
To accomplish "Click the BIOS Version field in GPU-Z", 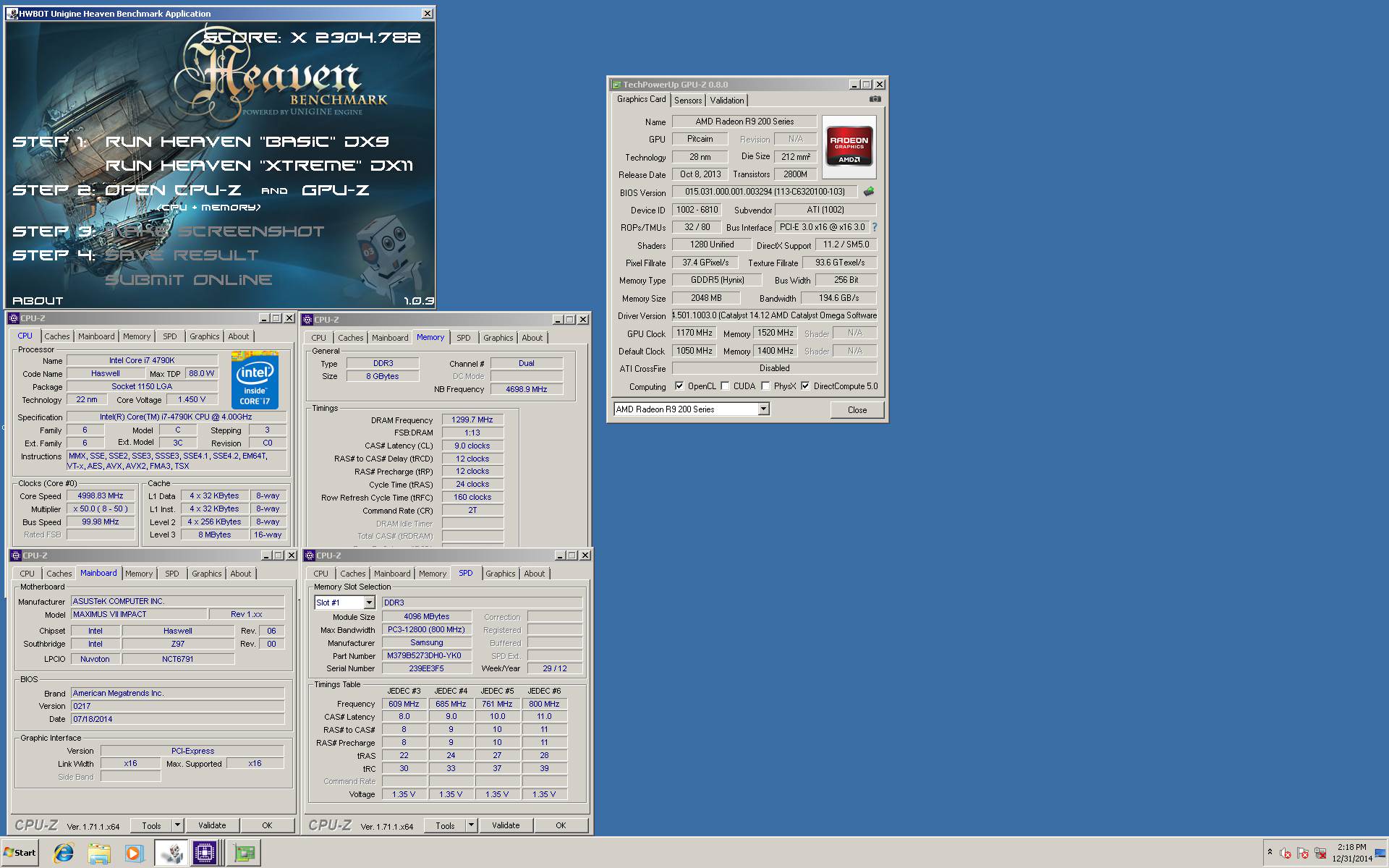I will tap(765, 192).
